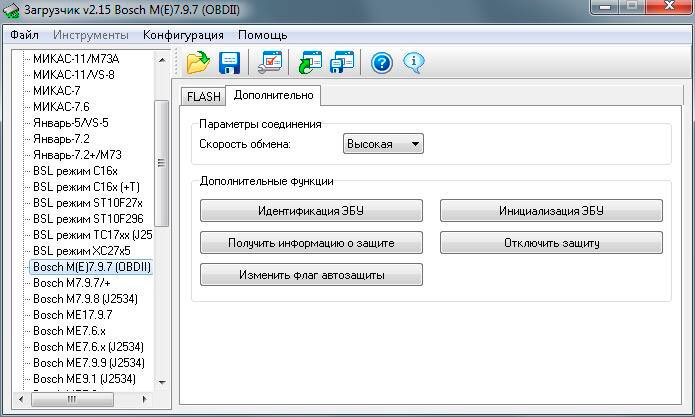The image size is (695, 417).
Task: Click the open file folder icon
Action: [198, 63]
